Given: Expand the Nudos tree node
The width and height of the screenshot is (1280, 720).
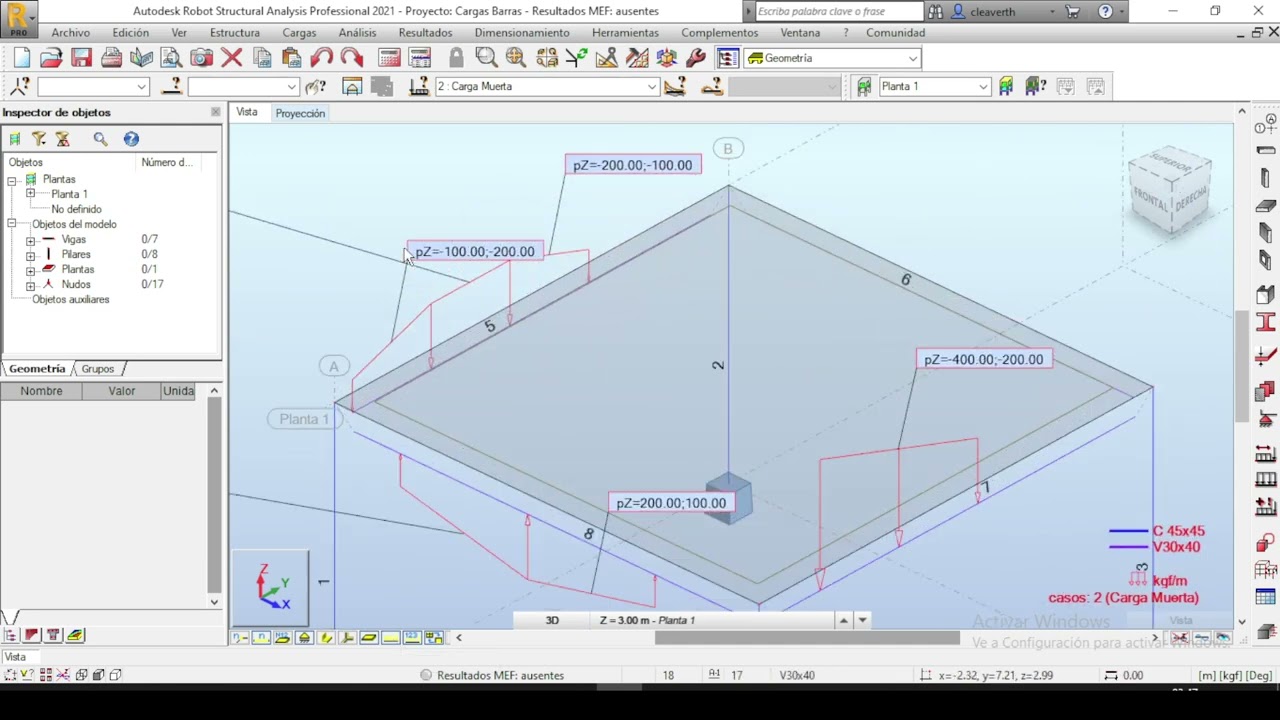Looking at the screenshot, I should [30, 285].
